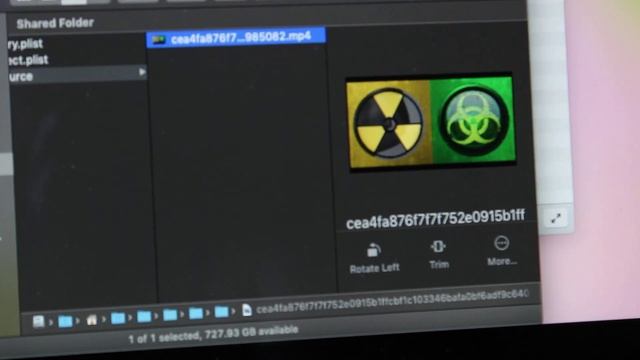Click the cea4fa876f7f7f752e0915b1ff preview file name

[435, 220]
